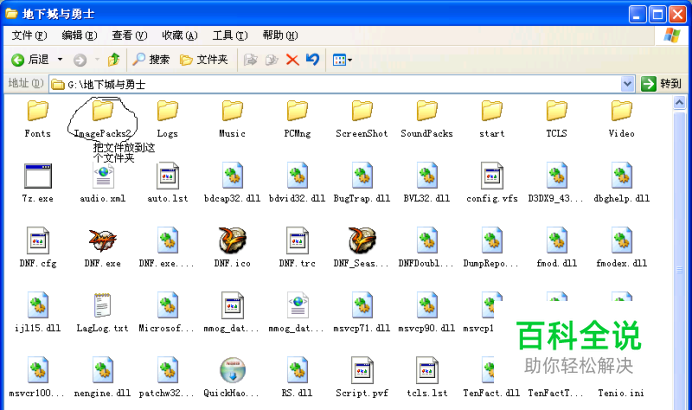
Task: Open the 查看(V) menu
Action: (129, 35)
